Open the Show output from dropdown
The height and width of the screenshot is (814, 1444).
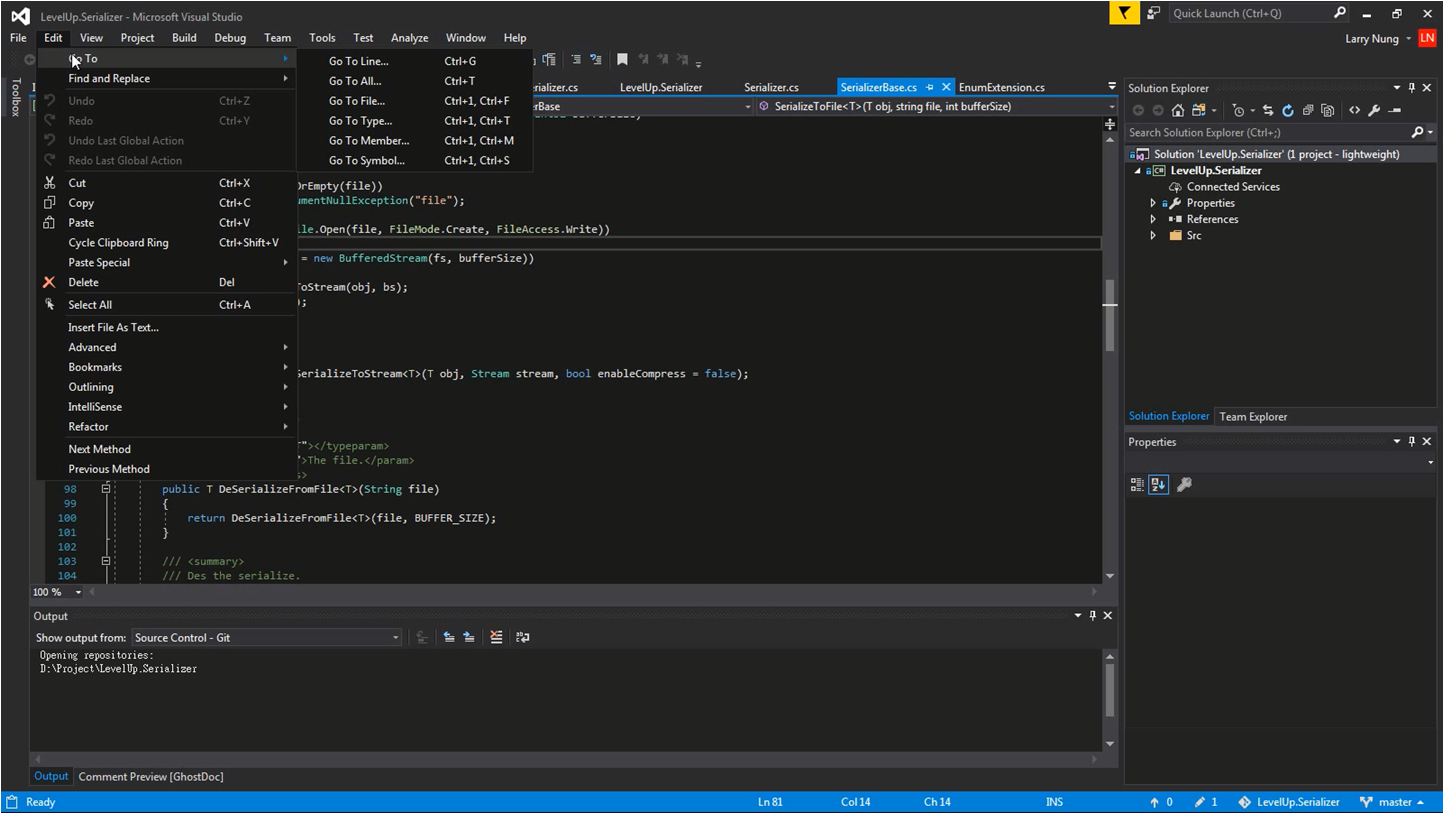point(267,637)
